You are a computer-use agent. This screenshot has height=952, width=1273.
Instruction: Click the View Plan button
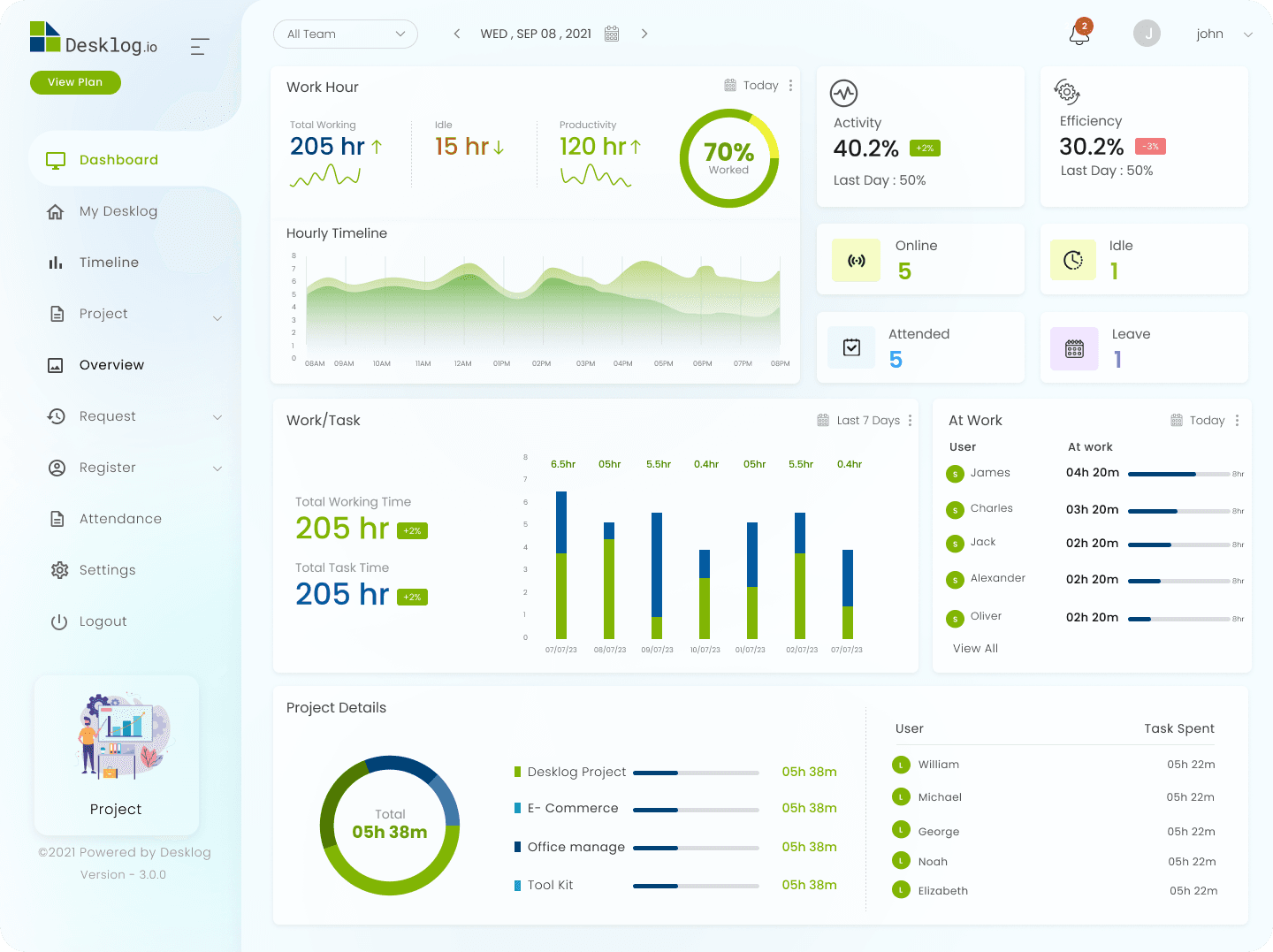click(x=75, y=82)
